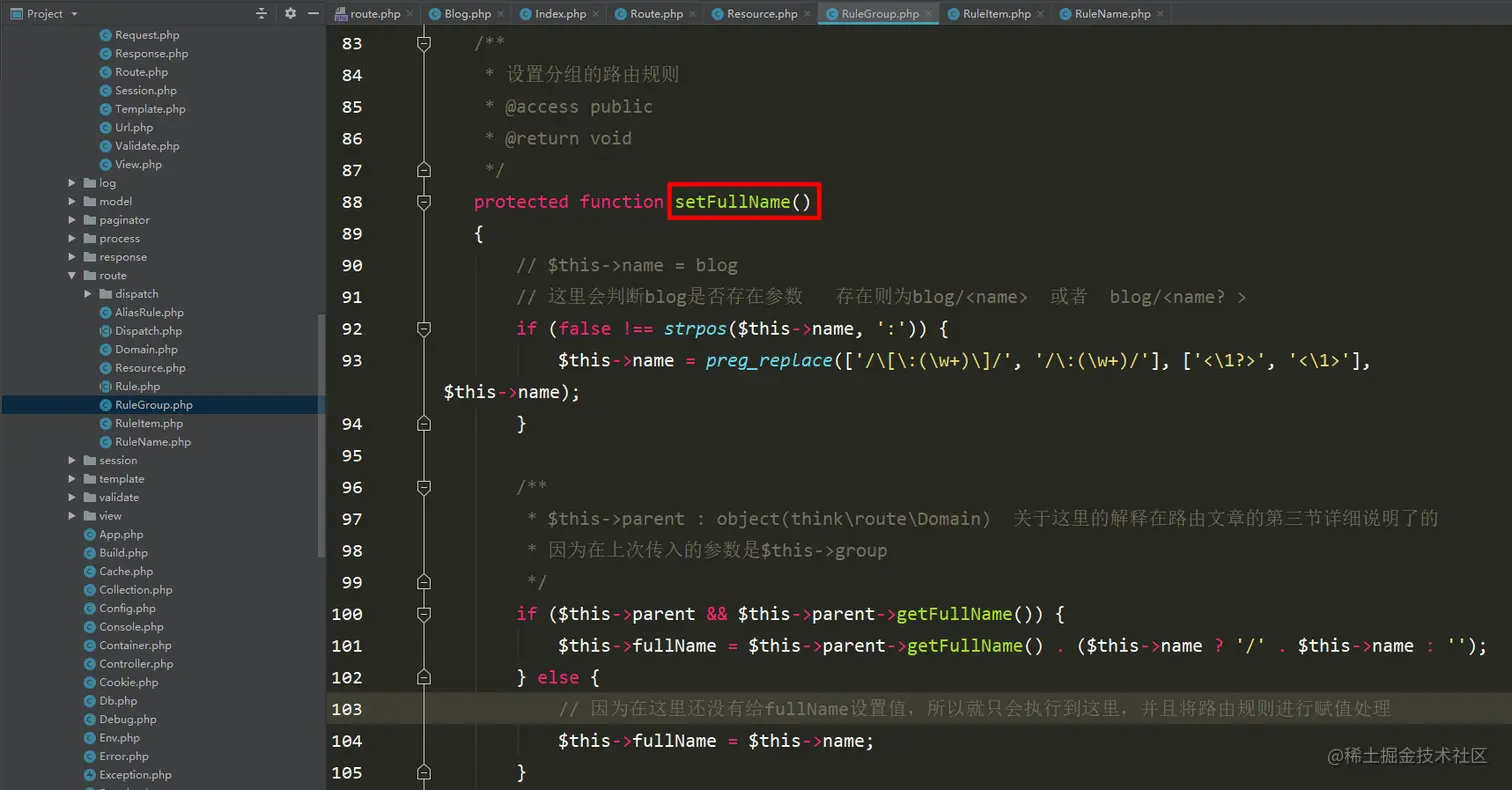1512x790 pixels.
Task: Select Template.php in project tree
Action: 150,109
